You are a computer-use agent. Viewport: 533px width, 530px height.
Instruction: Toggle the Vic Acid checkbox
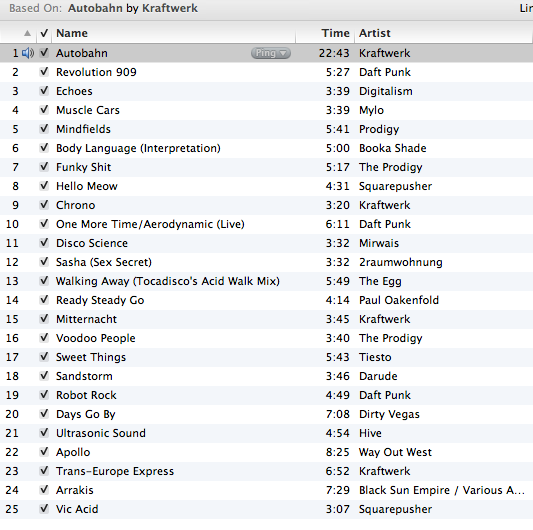tap(44, 509)
